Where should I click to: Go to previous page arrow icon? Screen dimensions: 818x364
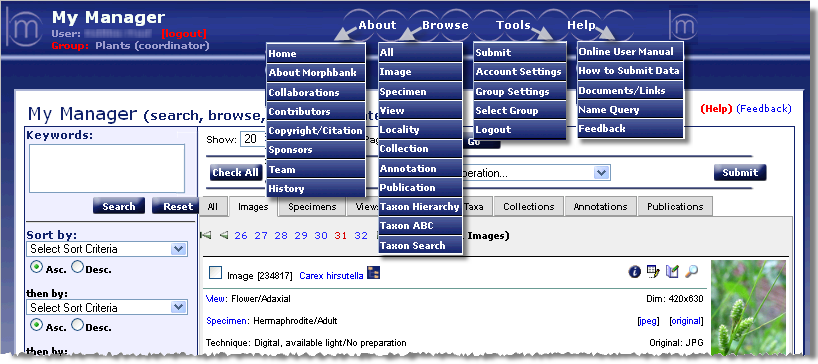224,236
